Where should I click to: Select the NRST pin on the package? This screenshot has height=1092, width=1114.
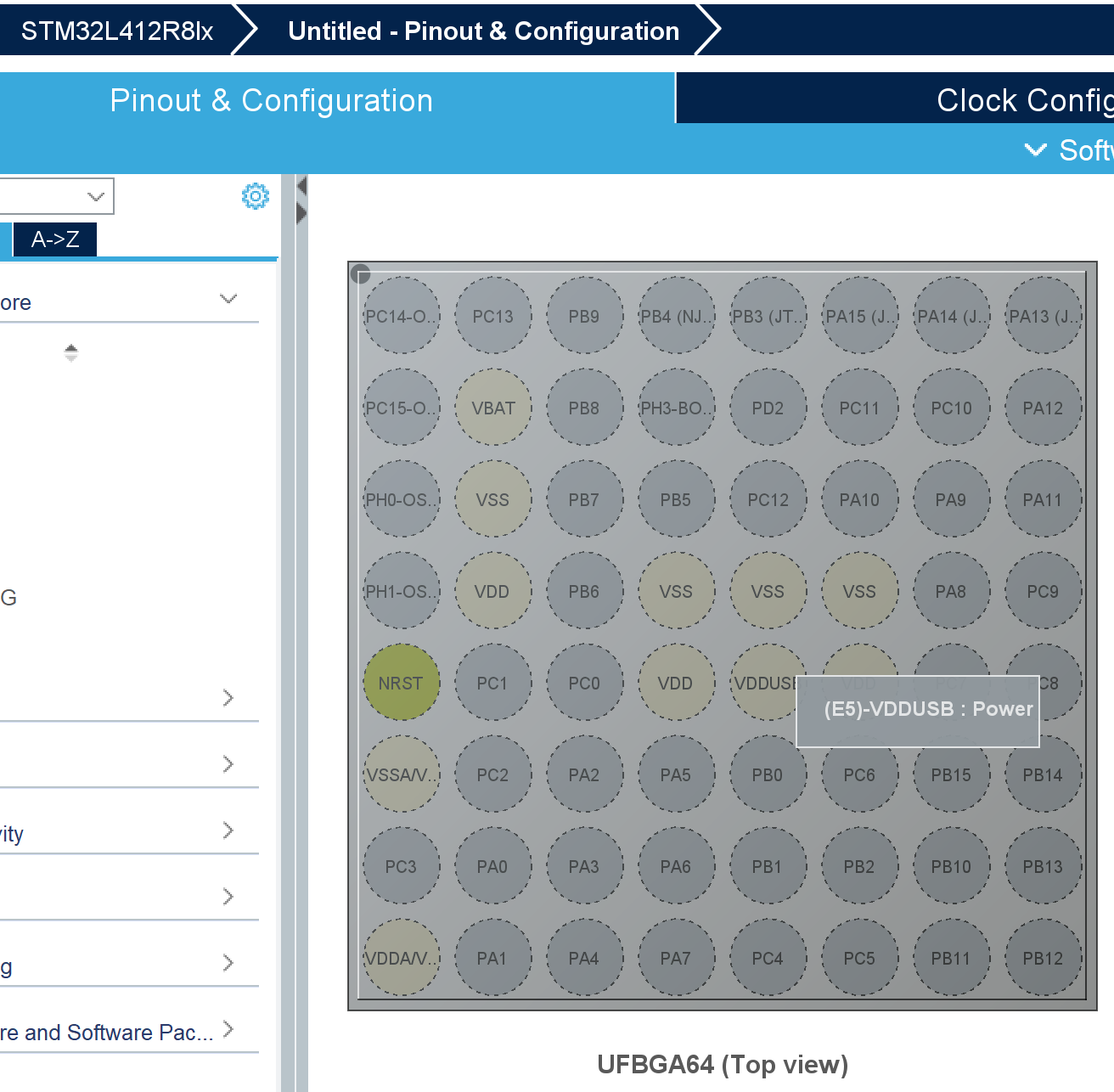point(402,682)
